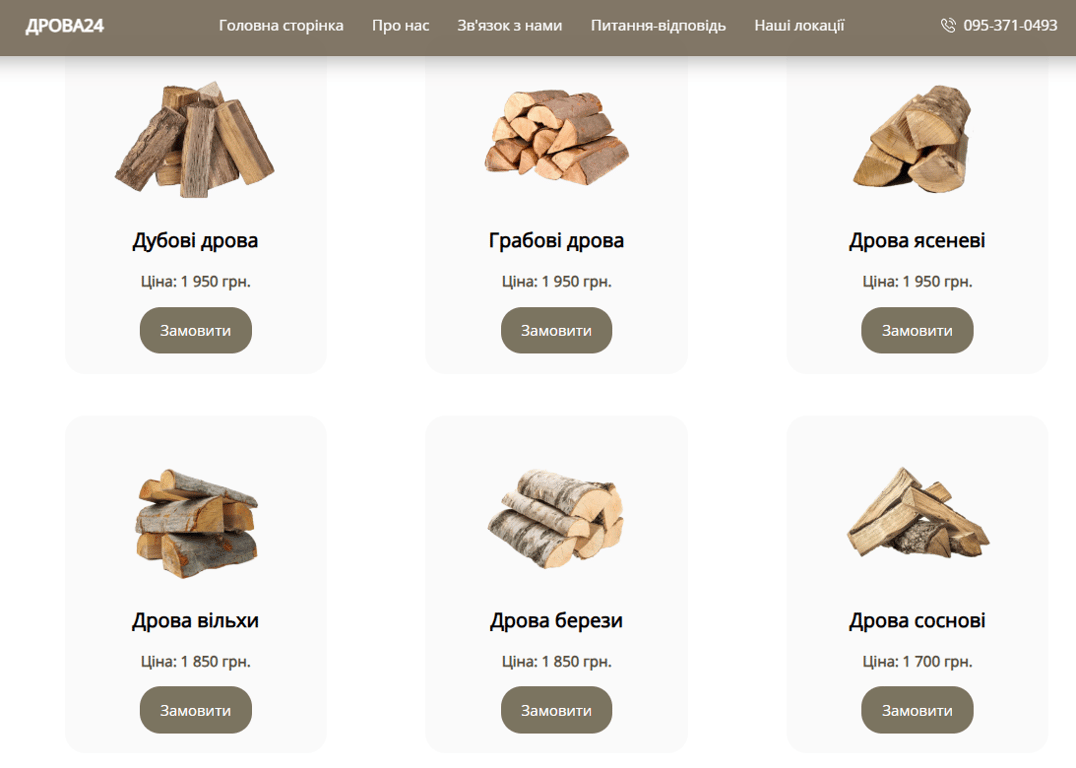Order Дрова ясеневі via Замовити
The height and width of the screenshot is (768, 1076).
pyautogui.click(x=917, y=330)
